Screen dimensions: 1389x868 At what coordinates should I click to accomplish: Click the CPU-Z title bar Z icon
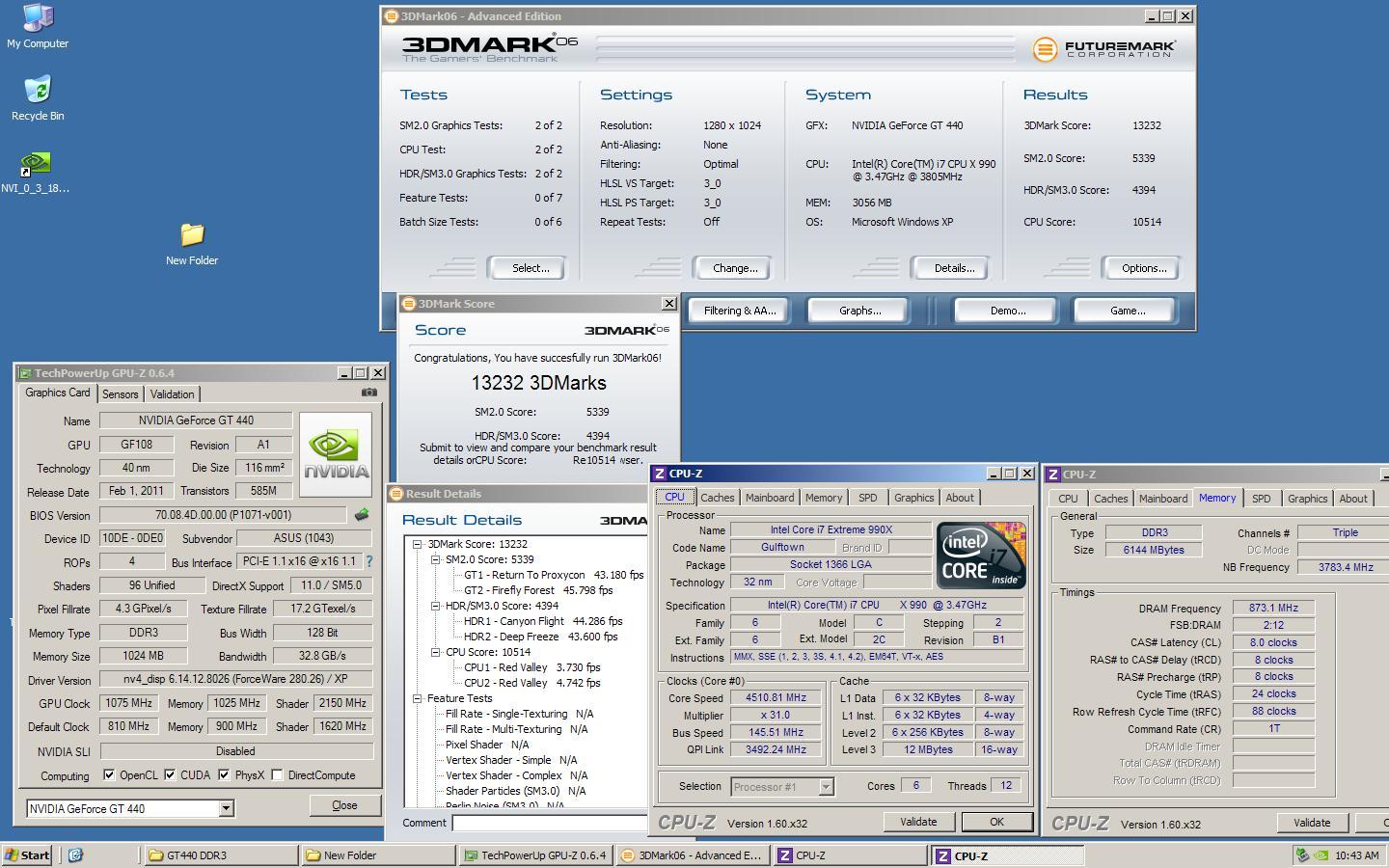tap(659, 474)
